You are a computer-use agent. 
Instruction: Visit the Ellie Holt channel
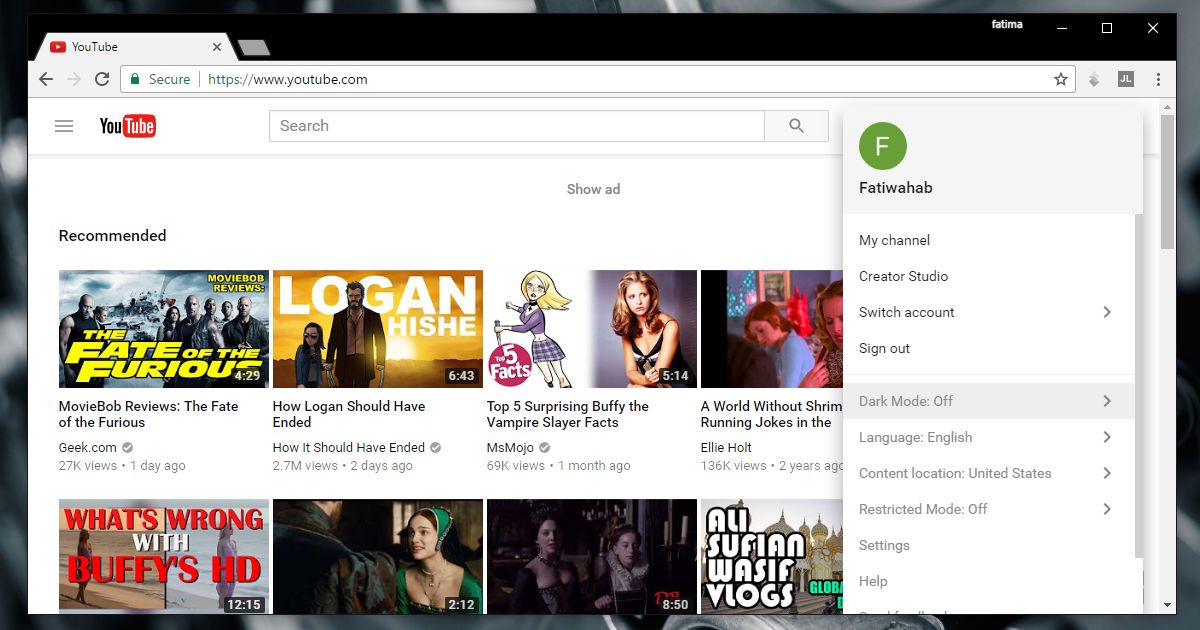726,448
